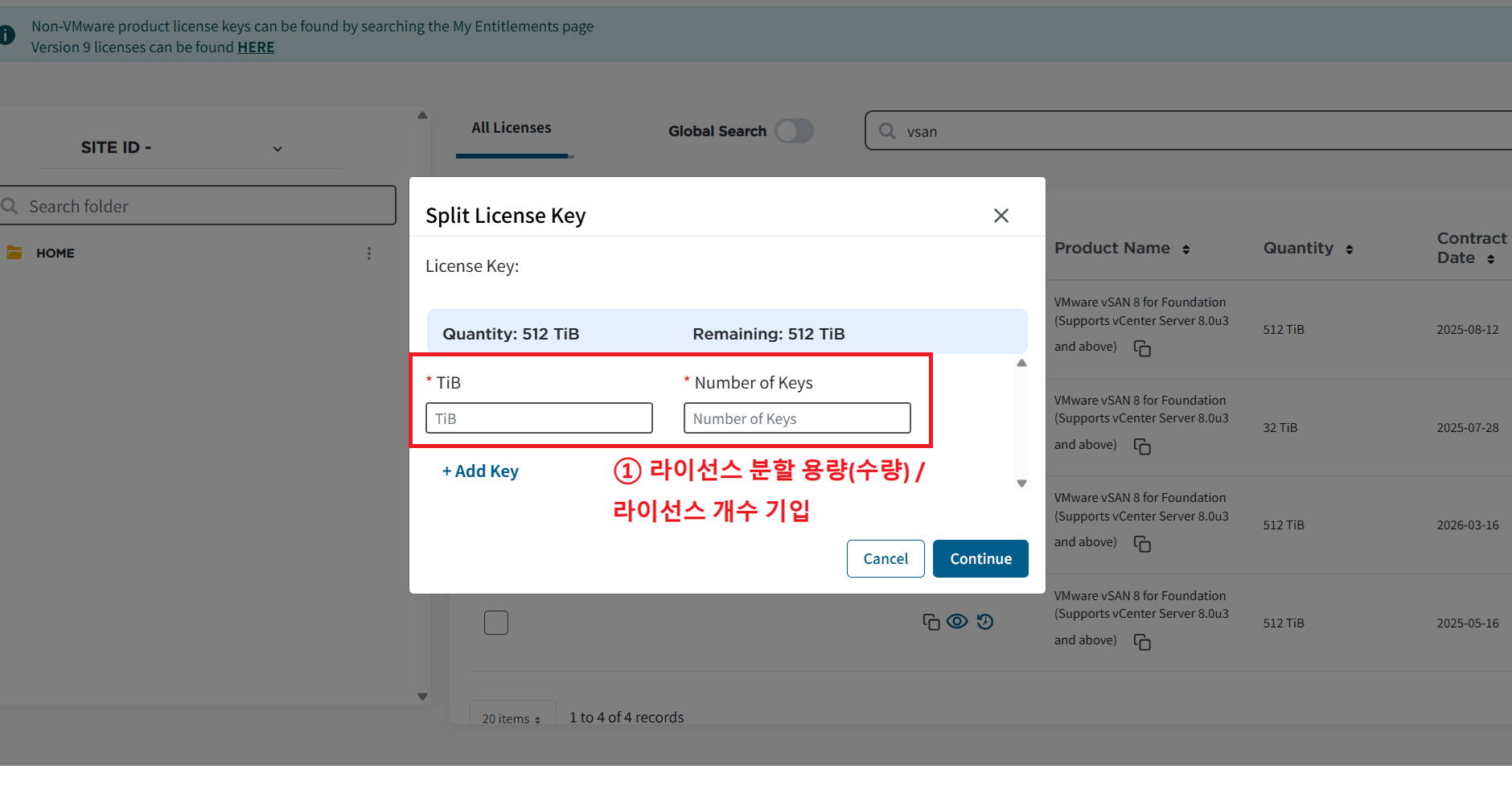This screenshot has height=794, width=1512.
Task: Copy product name of the 2026-03-16 license
Action: tap(1142, 545)
